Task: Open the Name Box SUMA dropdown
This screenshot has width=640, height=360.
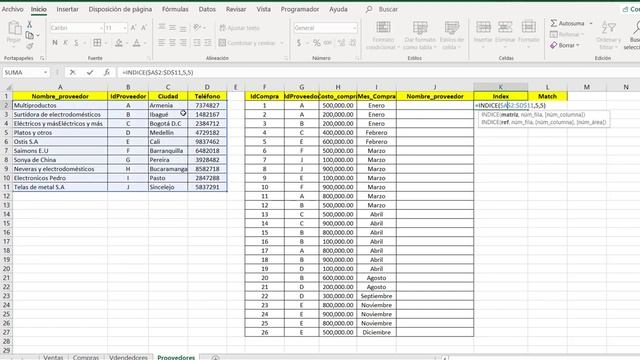Action: (45, 72)
